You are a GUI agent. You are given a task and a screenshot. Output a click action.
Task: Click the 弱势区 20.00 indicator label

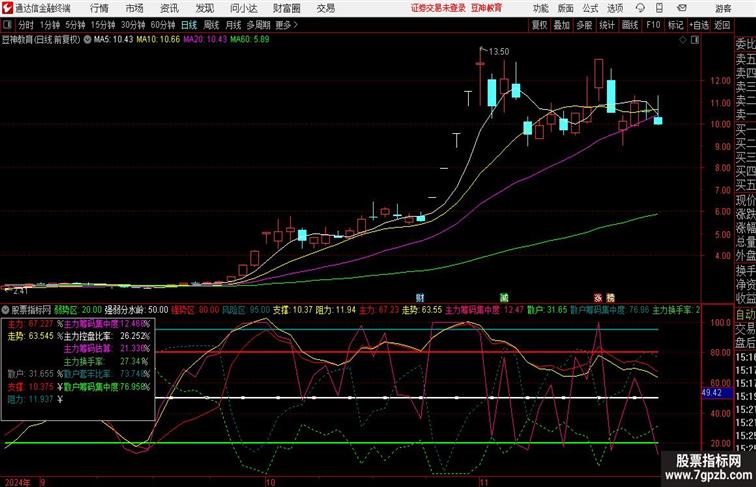(78, 310)
